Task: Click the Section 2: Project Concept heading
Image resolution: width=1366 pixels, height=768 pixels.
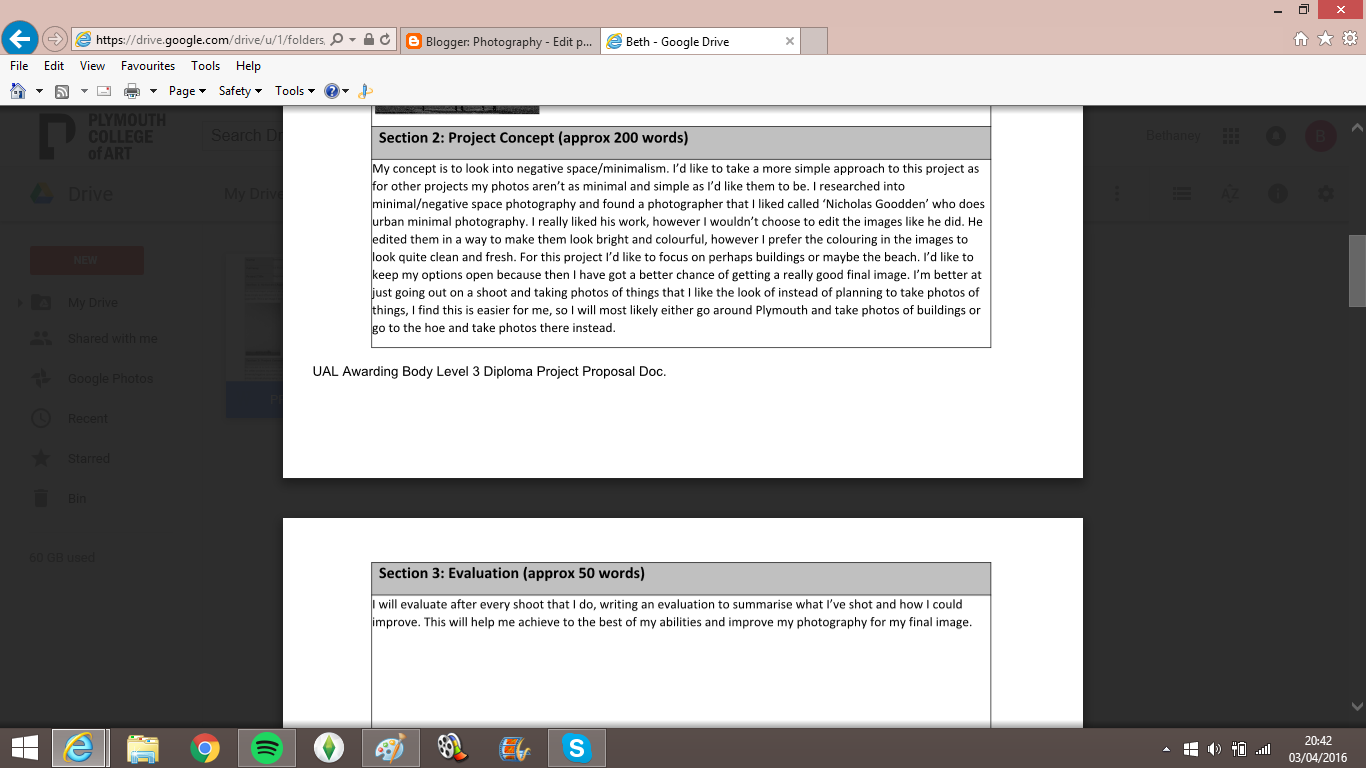Action: (533, 138)
